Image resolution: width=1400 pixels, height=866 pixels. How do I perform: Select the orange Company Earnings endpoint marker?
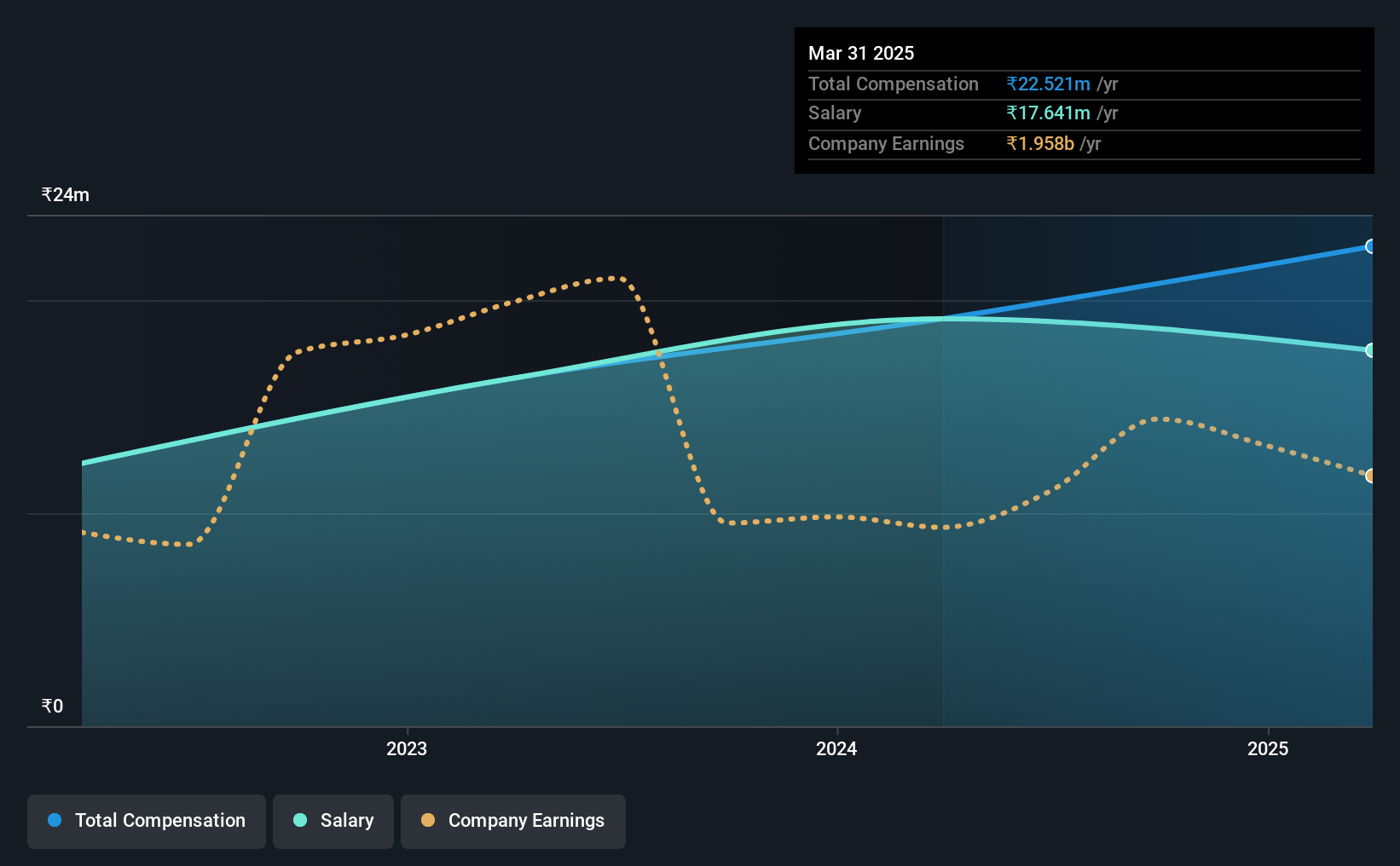[x=1370, y=476]
